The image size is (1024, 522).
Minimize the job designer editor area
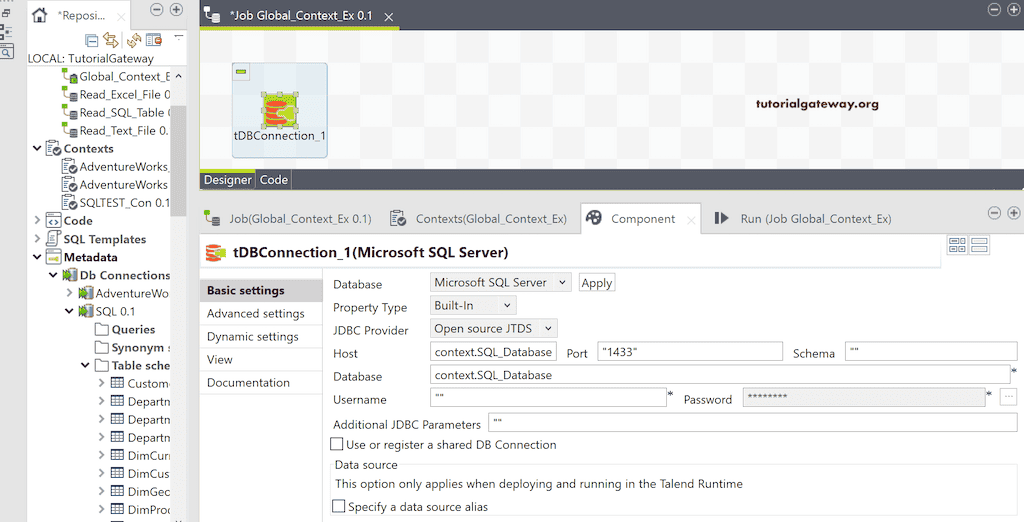pos(994,9)
